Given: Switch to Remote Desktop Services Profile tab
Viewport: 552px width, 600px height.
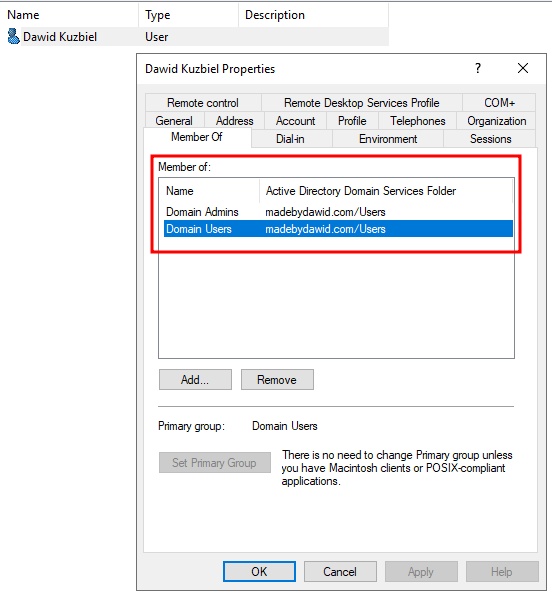Looking at the screenshot, I should tap(361, 103).
